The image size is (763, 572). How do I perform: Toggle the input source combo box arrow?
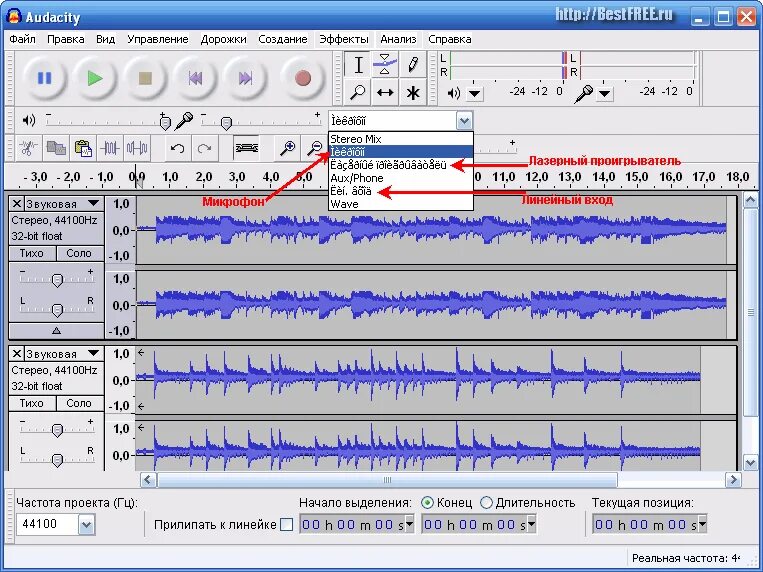[464, 120]
